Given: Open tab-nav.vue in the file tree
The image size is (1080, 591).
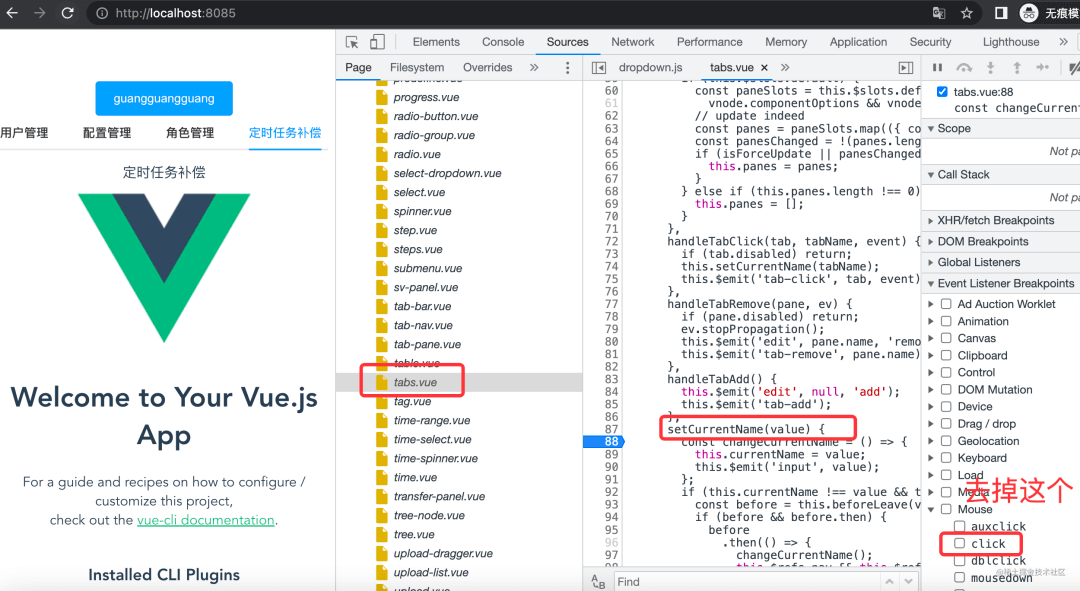Looking at the screenshot, I should pos(423,326).
